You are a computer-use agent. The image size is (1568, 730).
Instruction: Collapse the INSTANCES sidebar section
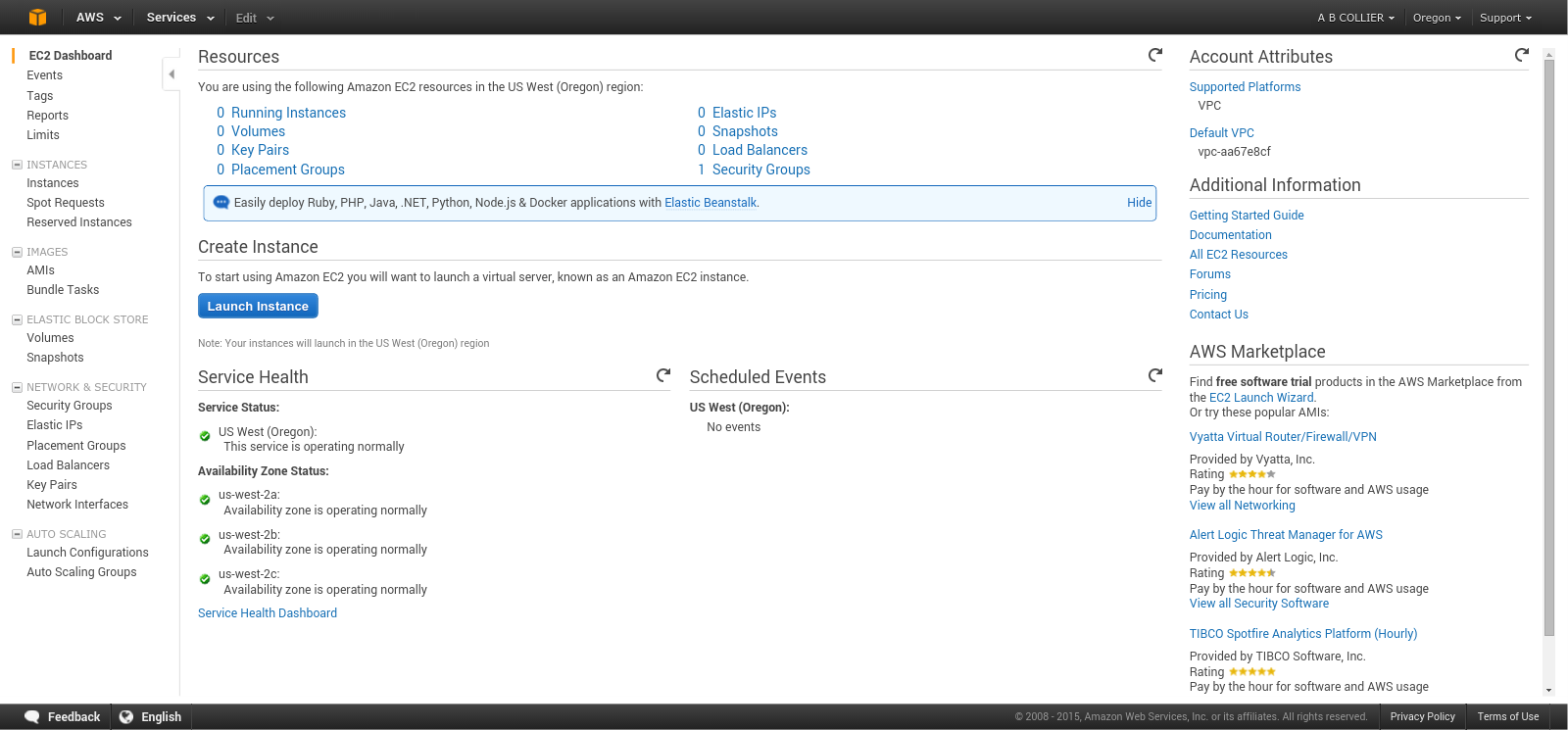[x=17, y=165]
